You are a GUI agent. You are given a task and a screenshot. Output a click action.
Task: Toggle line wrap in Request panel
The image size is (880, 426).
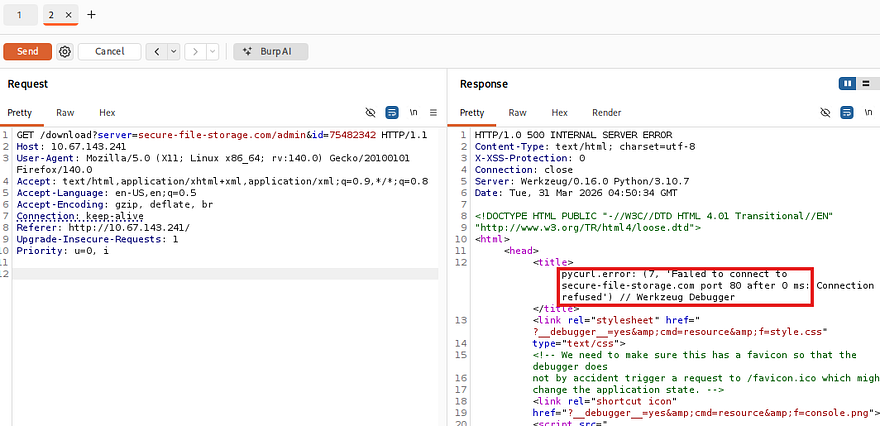392,113
